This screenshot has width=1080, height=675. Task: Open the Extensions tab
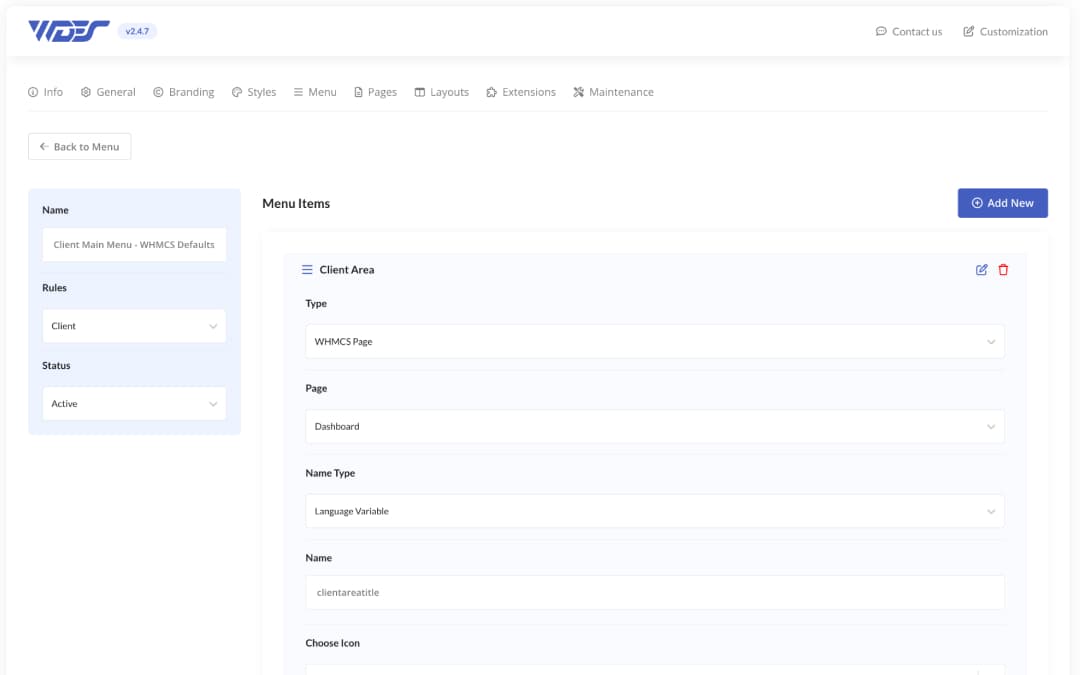click(521, 92)
